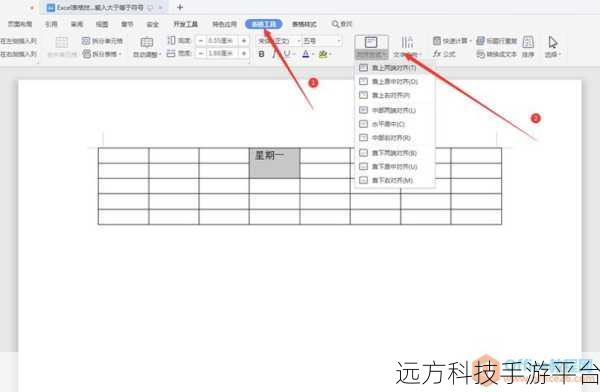
Task: Open a new document tab with plus
Action: 180,7
